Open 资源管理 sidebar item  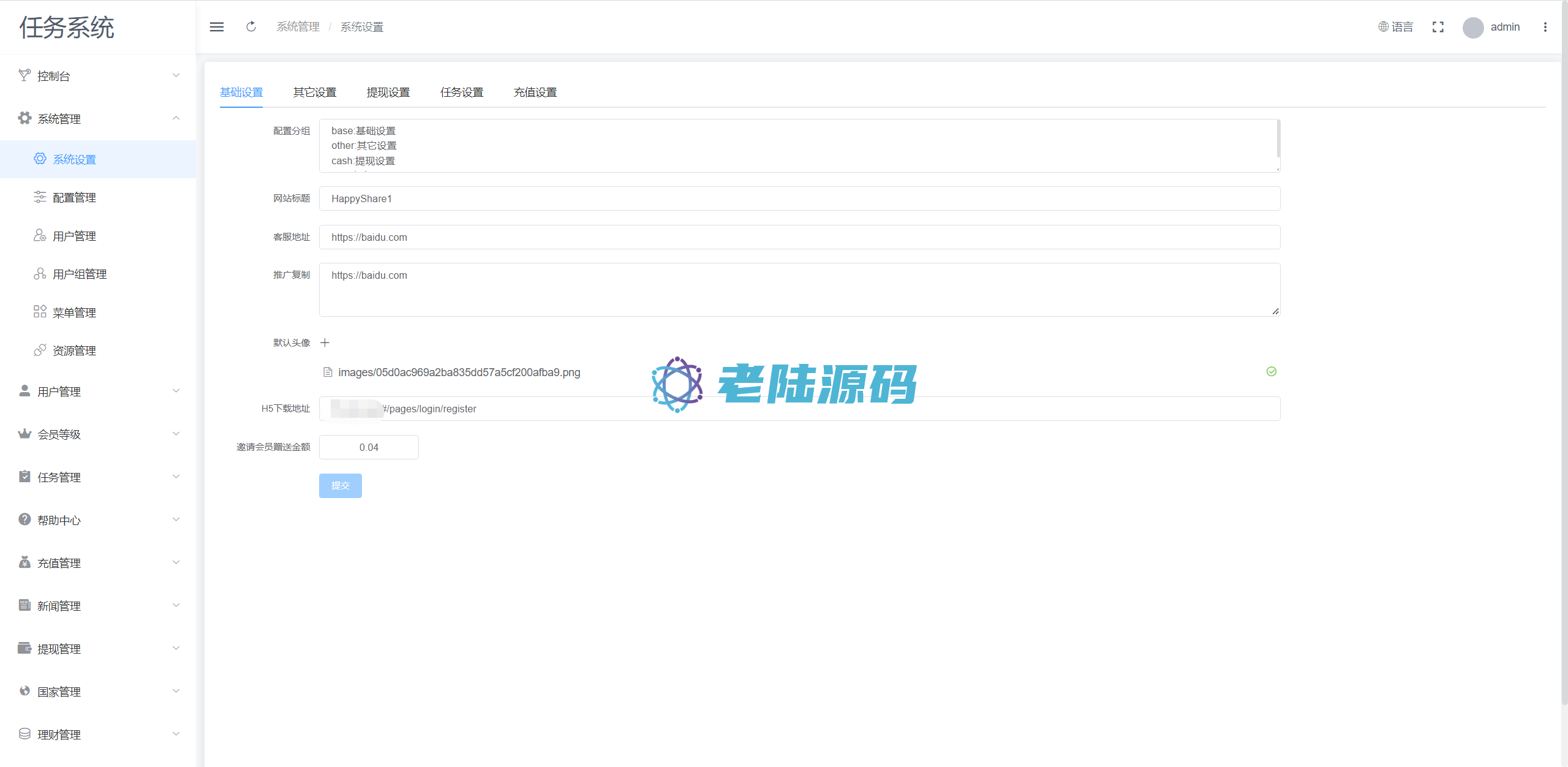tap(74, 351)
